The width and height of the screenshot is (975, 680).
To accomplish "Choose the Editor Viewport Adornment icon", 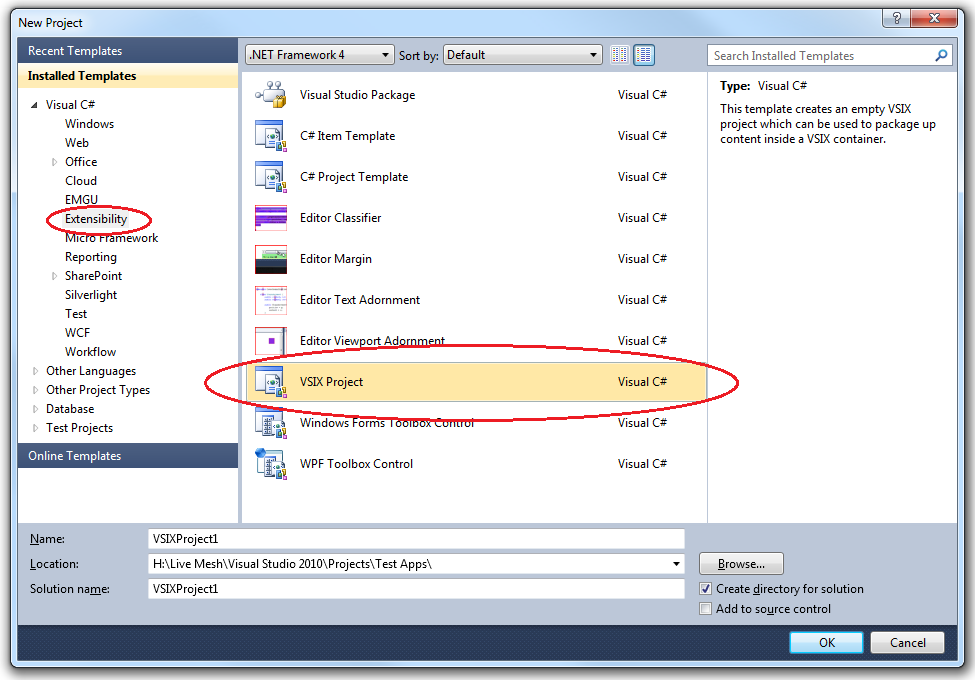I will click(271, 341).
